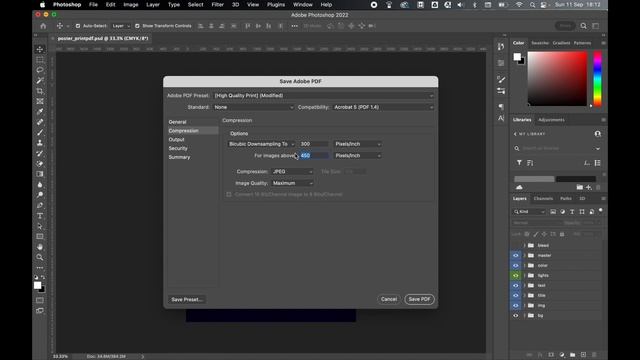Select the Lasso tool
This screenshot has height=360, width=640.
click(40, 70)
